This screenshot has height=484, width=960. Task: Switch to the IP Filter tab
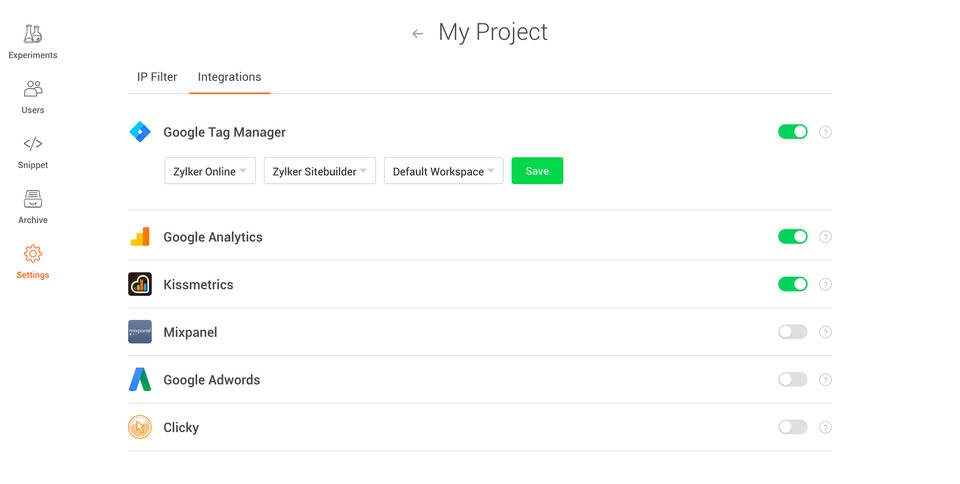(157, 77)
